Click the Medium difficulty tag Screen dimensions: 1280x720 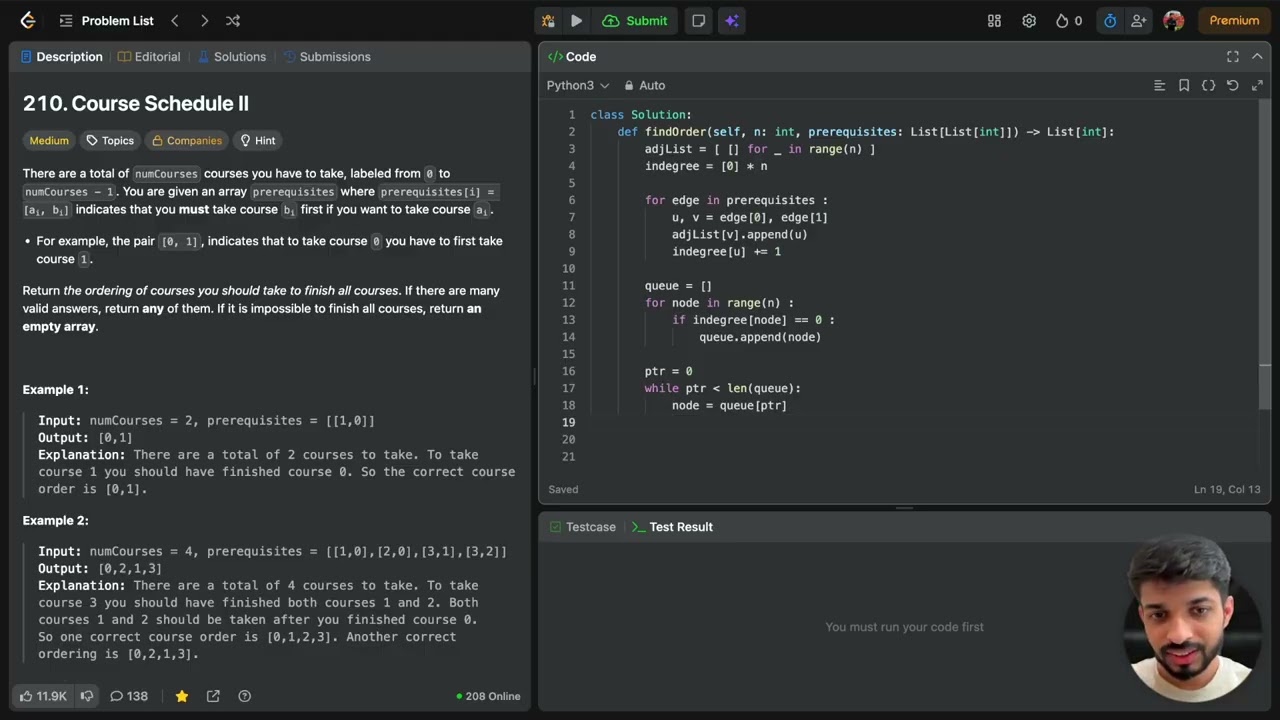[49, 141]
